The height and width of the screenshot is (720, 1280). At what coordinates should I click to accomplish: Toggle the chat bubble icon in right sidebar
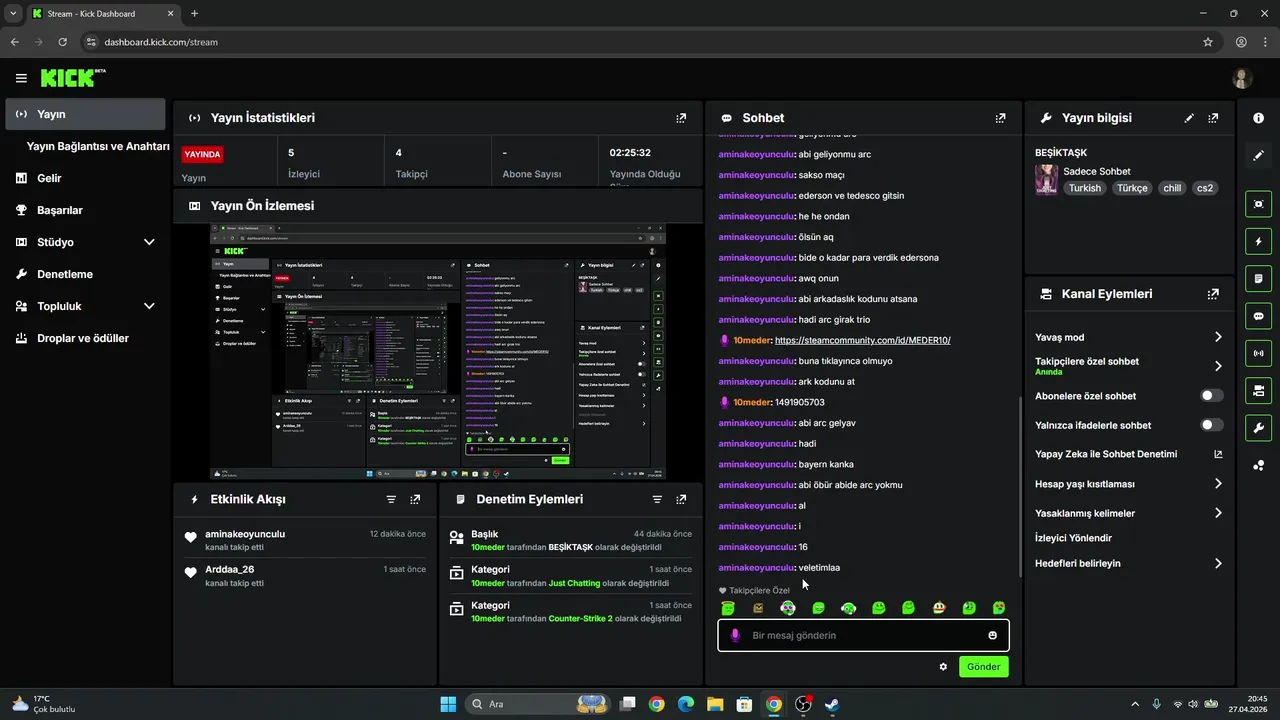point(1258,315)
